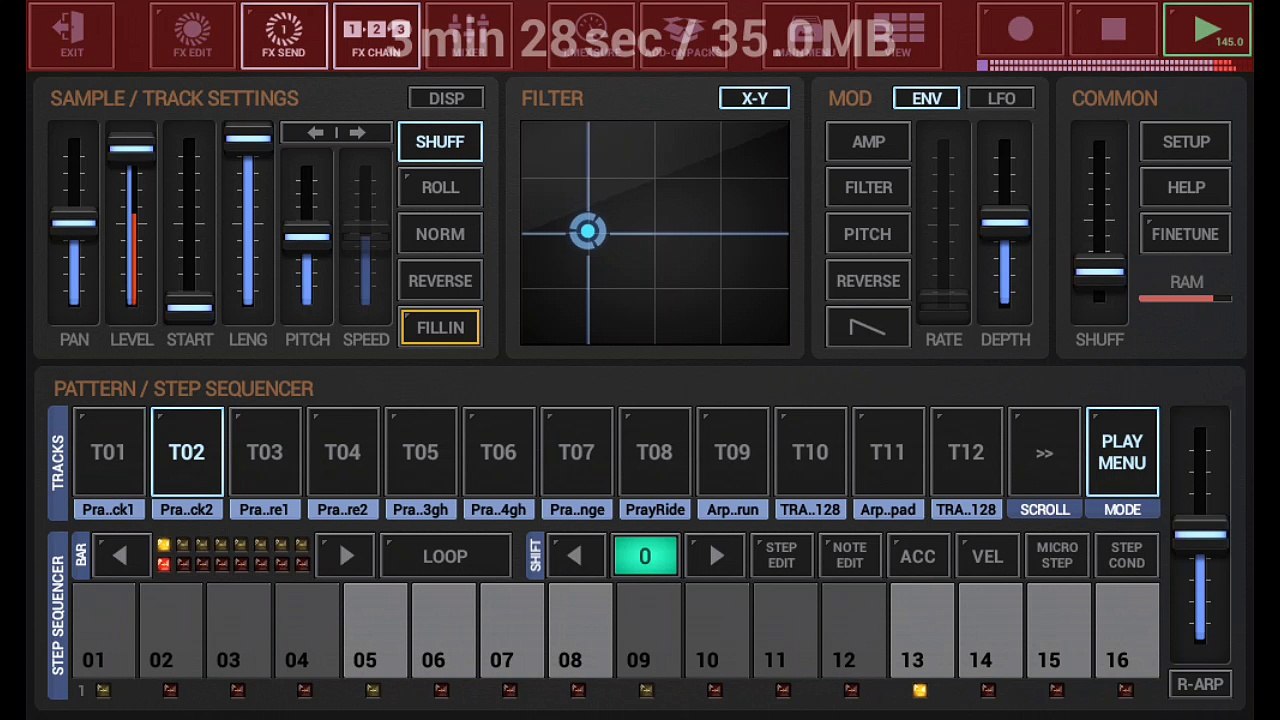Viewport: 1280px width, 720px height.
Task: Switch MOD to LFO tab
Action: [x=1001, y=98]
